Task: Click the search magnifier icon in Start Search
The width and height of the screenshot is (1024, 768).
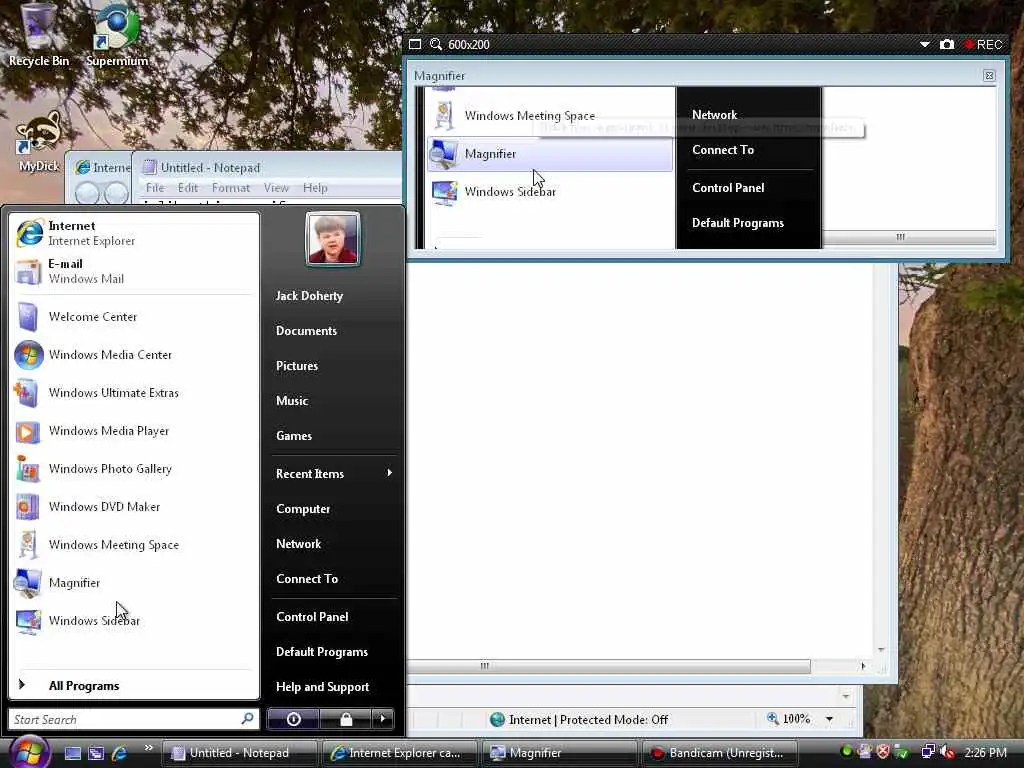Action: pyautogui.click(x=248, y=719)
